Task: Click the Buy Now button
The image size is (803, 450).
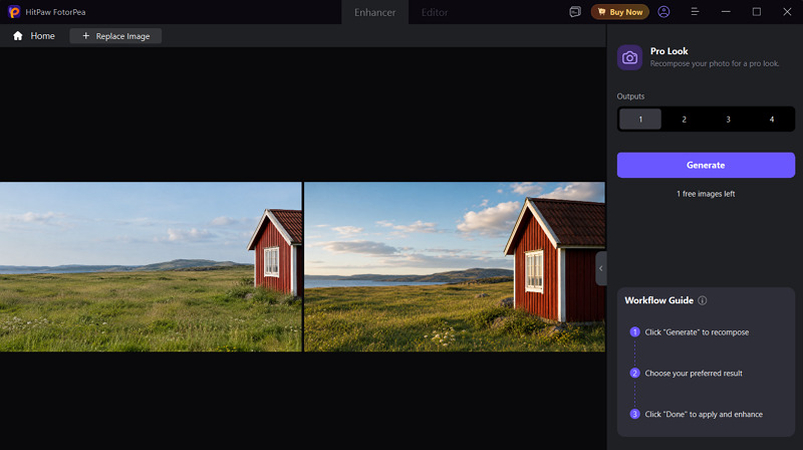Action: (x=620, y=12)
